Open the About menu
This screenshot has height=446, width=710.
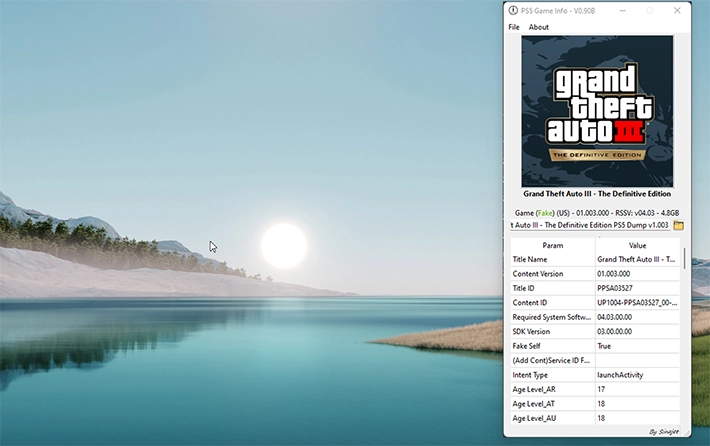(x=538, y=27)
